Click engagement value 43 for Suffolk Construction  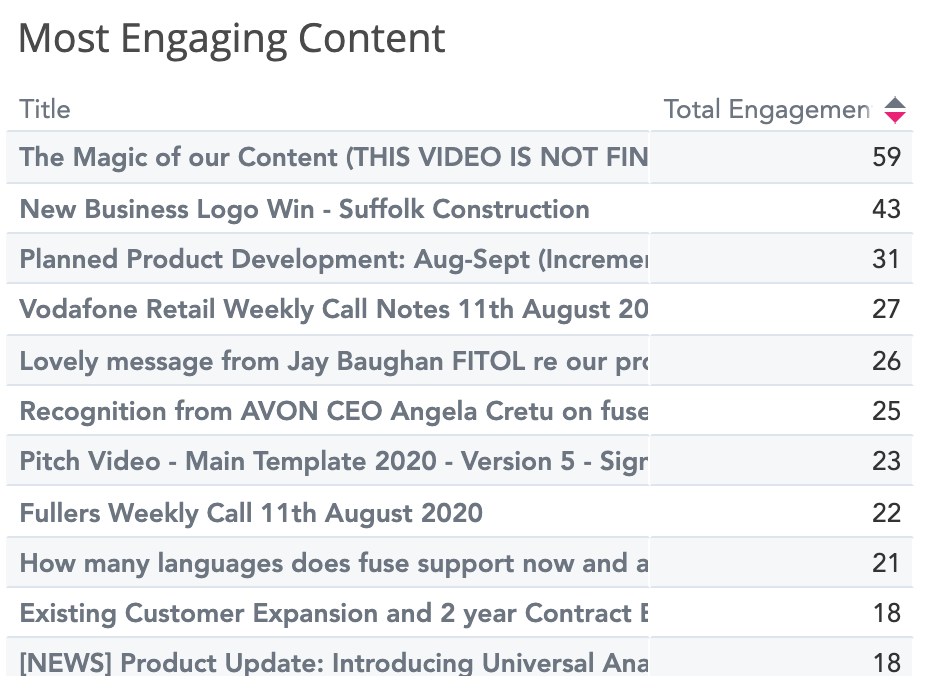[x=886, y=209]
